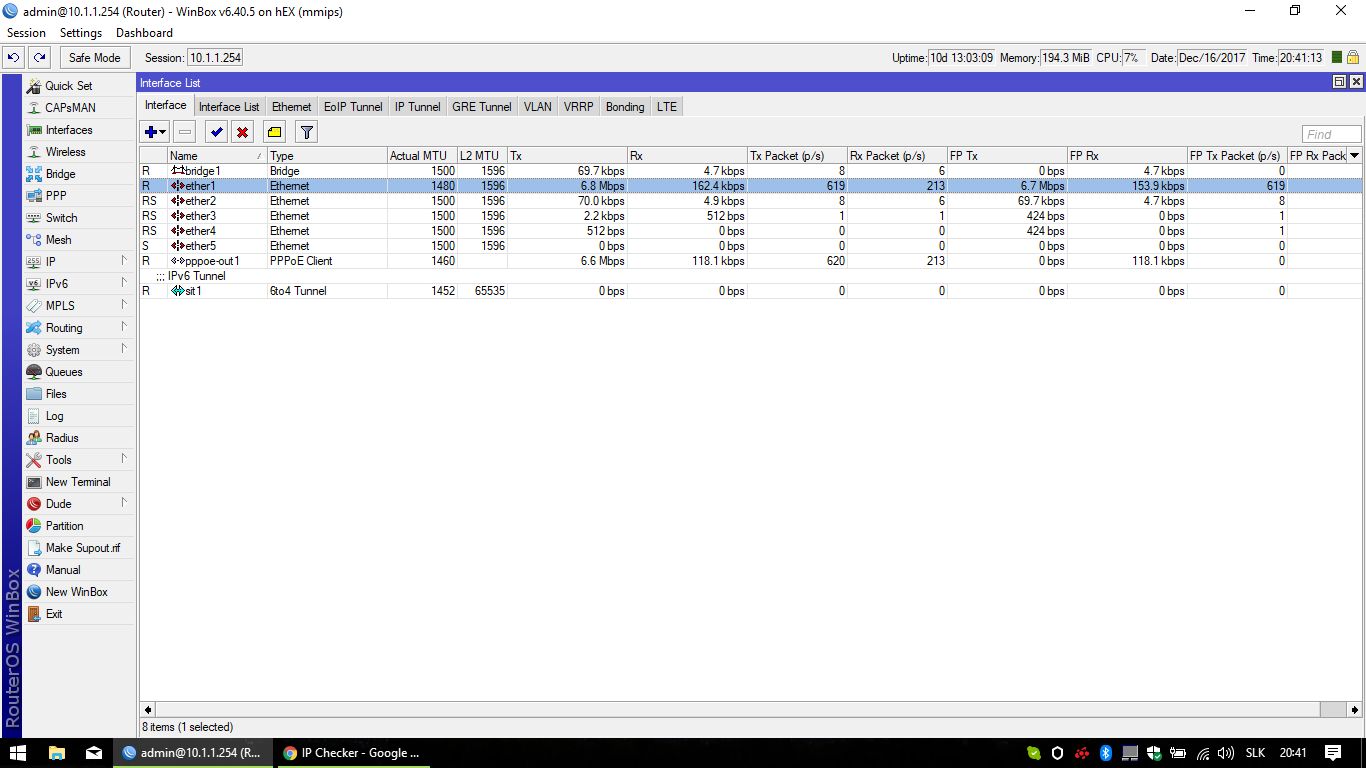The height and width of the screenshot is (768, 1366).
Task: Click the horizontal scrollbar right arrow
Action: (1355, 709)
